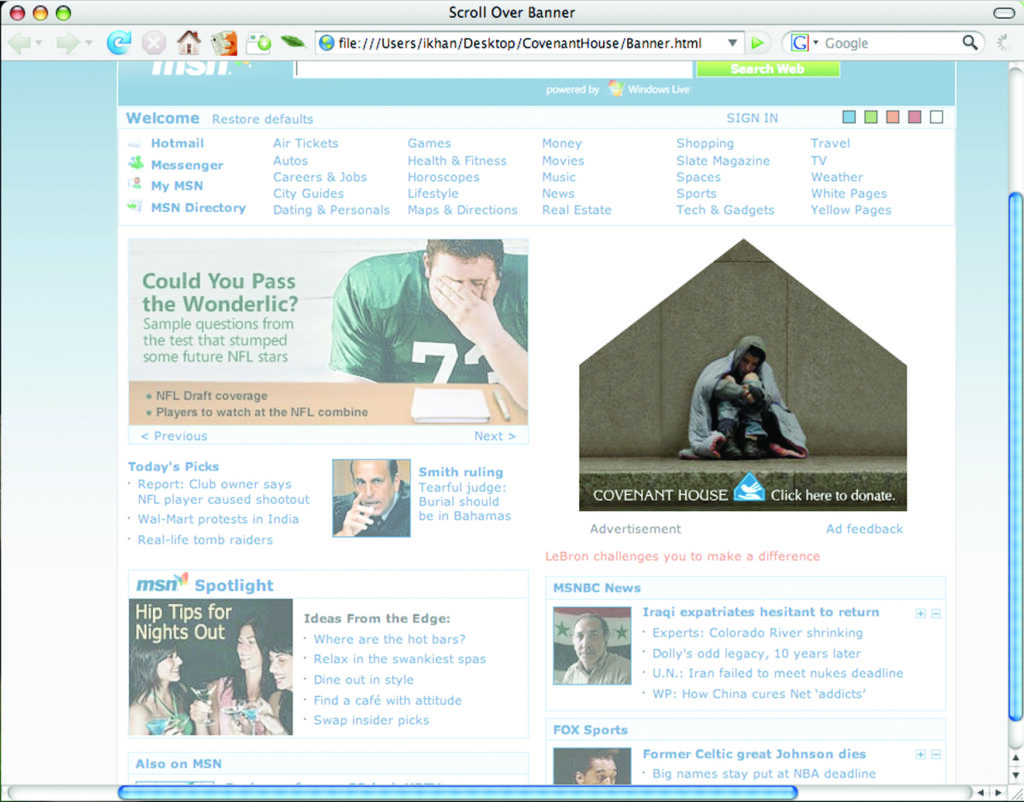Click the page-with-green-plus toolbar icon

point(259,43)
